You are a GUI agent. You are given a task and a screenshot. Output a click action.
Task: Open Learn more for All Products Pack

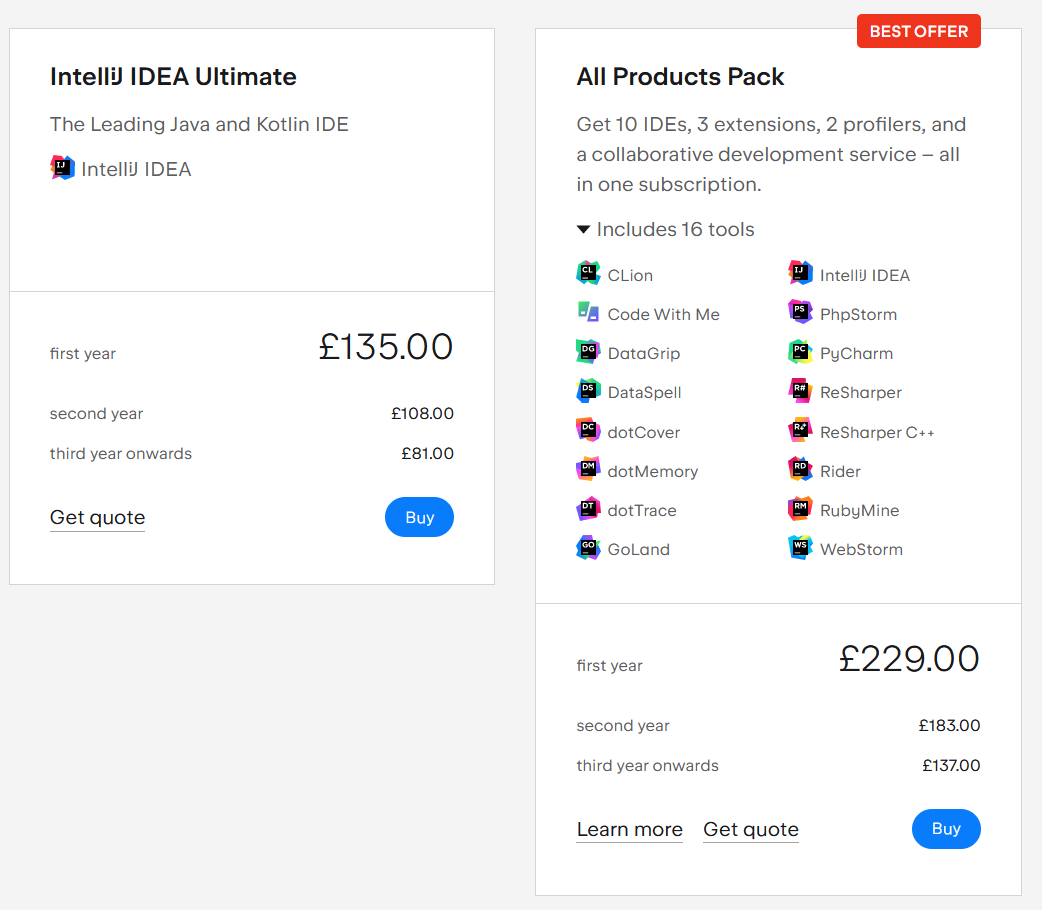629,829
